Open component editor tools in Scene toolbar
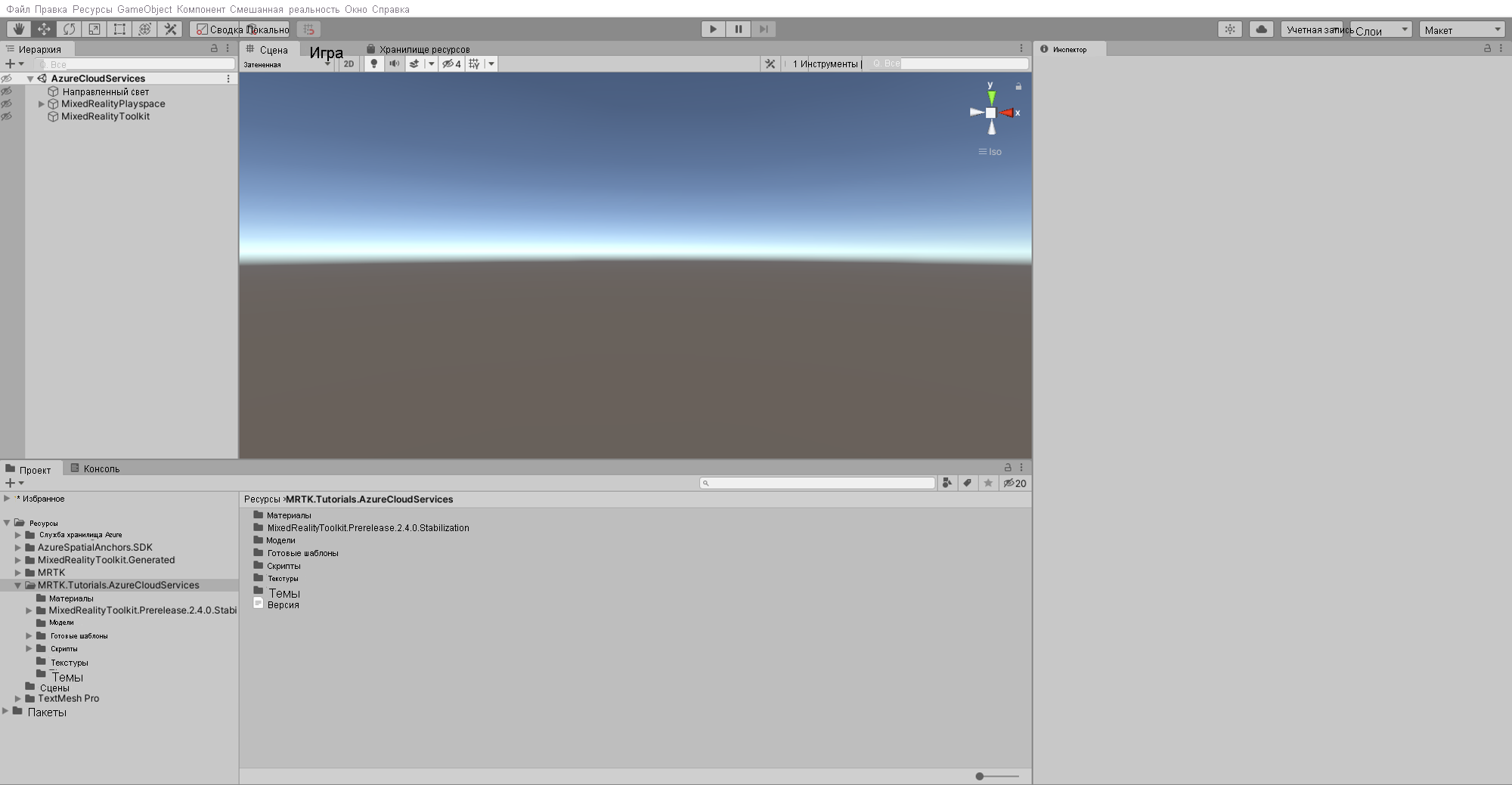1512x785 pixels. tap(770, 63)
